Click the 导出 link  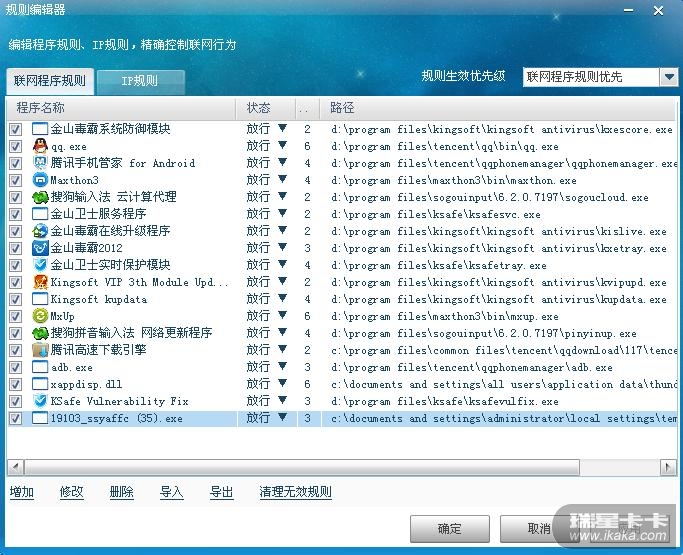tap(222, 492)
